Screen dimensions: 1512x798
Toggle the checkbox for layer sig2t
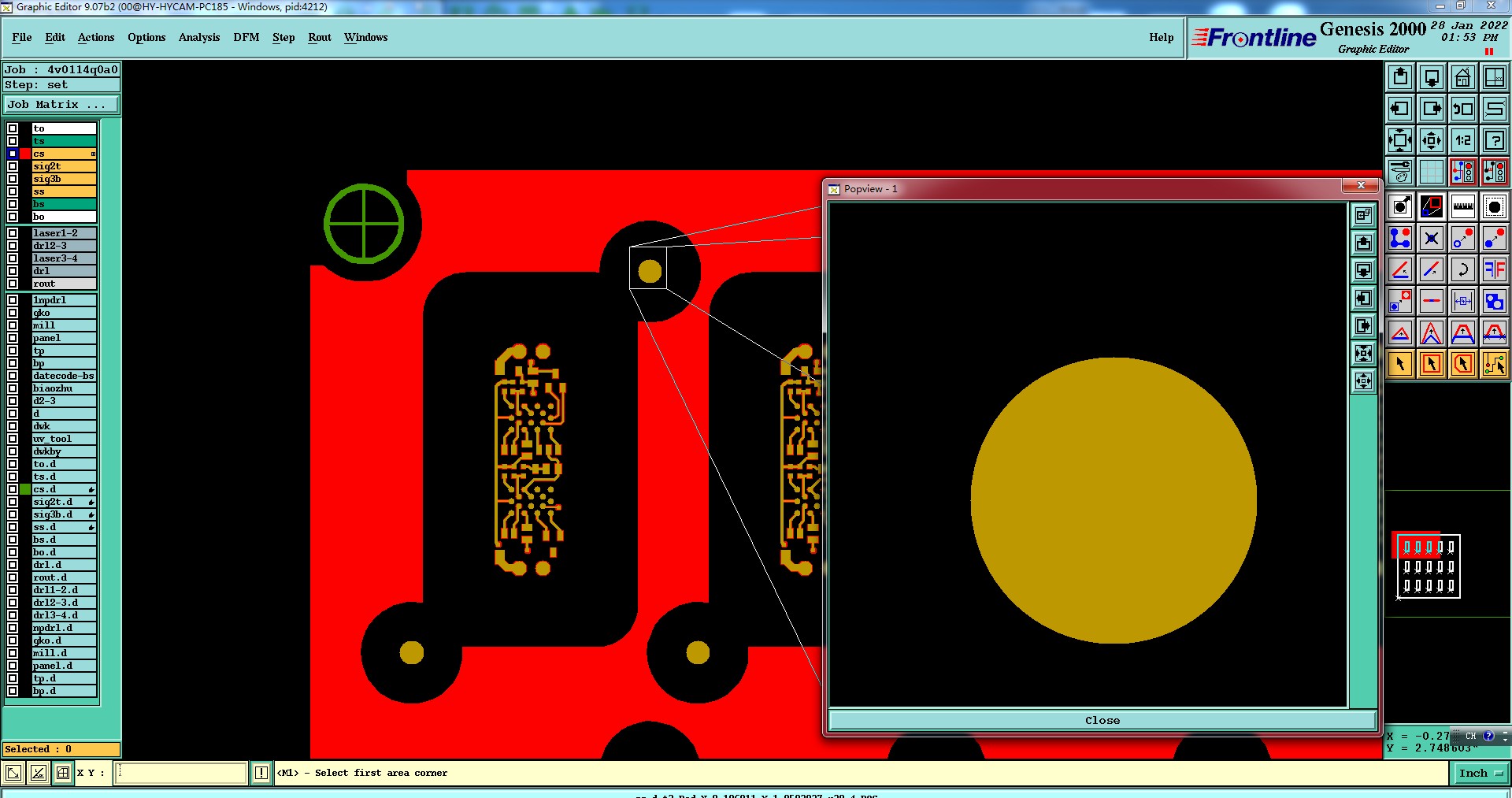click(13, 166)
